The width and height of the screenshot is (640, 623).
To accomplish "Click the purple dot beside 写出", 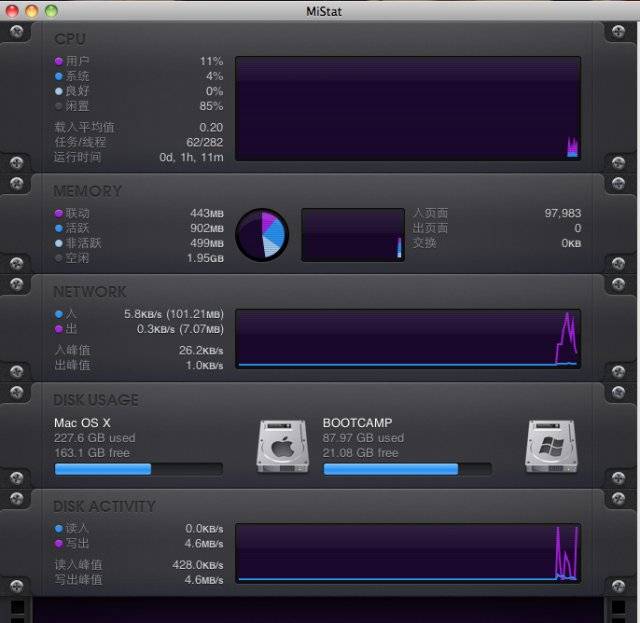I will click(59, 543).
